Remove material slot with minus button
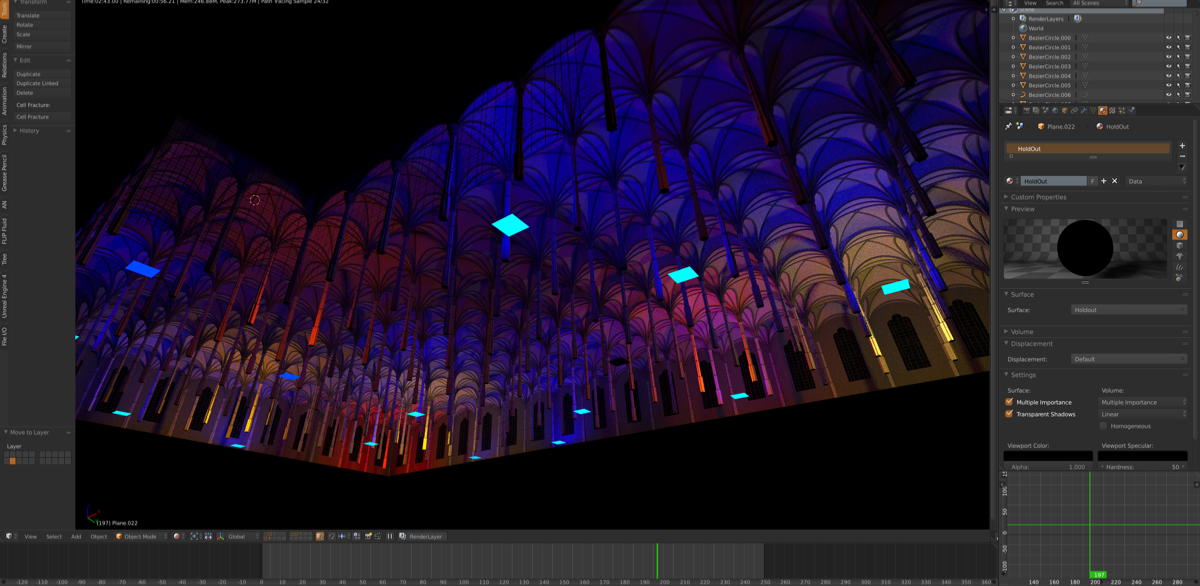 (x=1182, y=156)
